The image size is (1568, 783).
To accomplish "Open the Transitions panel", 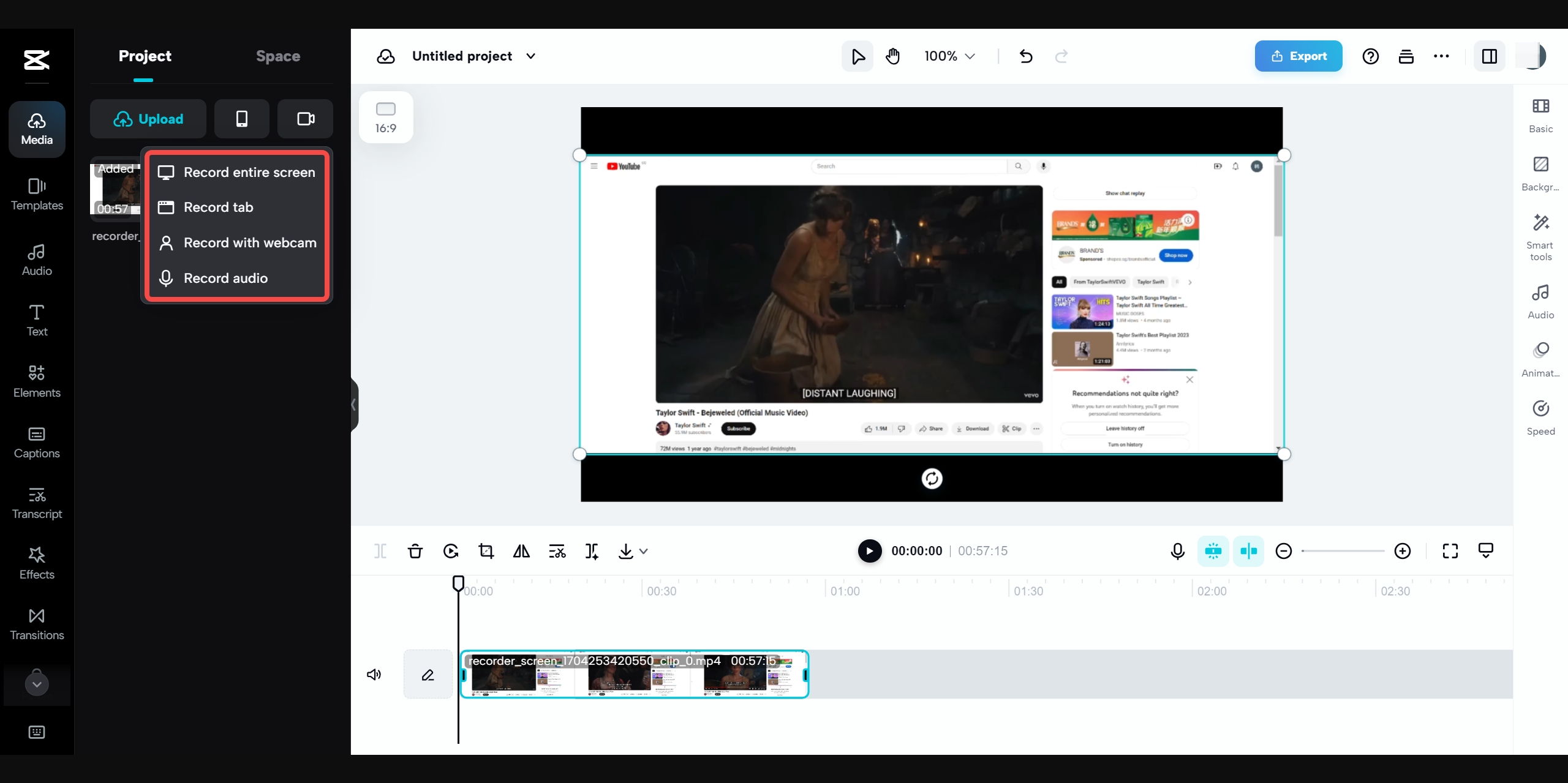I will (x=37, y=624).
